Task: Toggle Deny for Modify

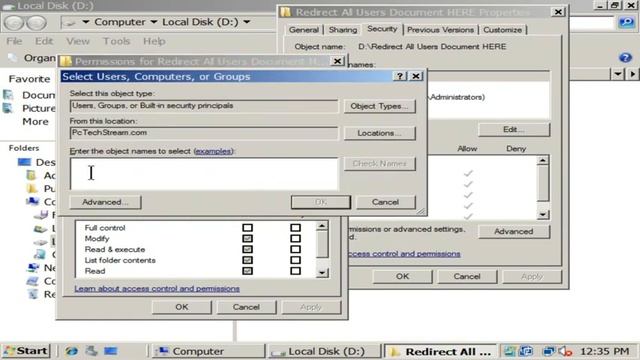Action: (296, 238)
